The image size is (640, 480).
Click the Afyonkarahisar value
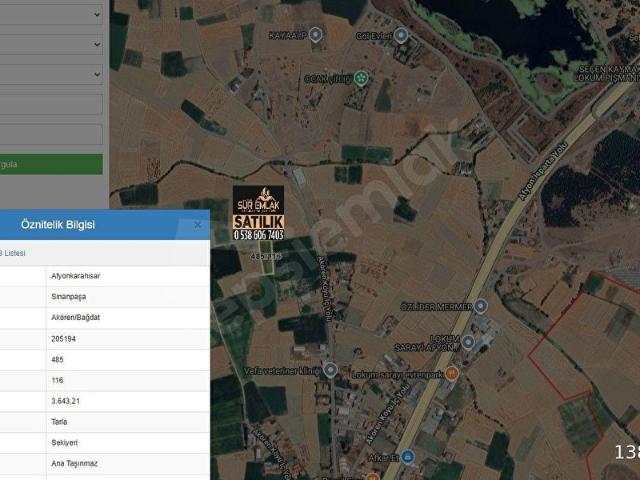(76, 276)
